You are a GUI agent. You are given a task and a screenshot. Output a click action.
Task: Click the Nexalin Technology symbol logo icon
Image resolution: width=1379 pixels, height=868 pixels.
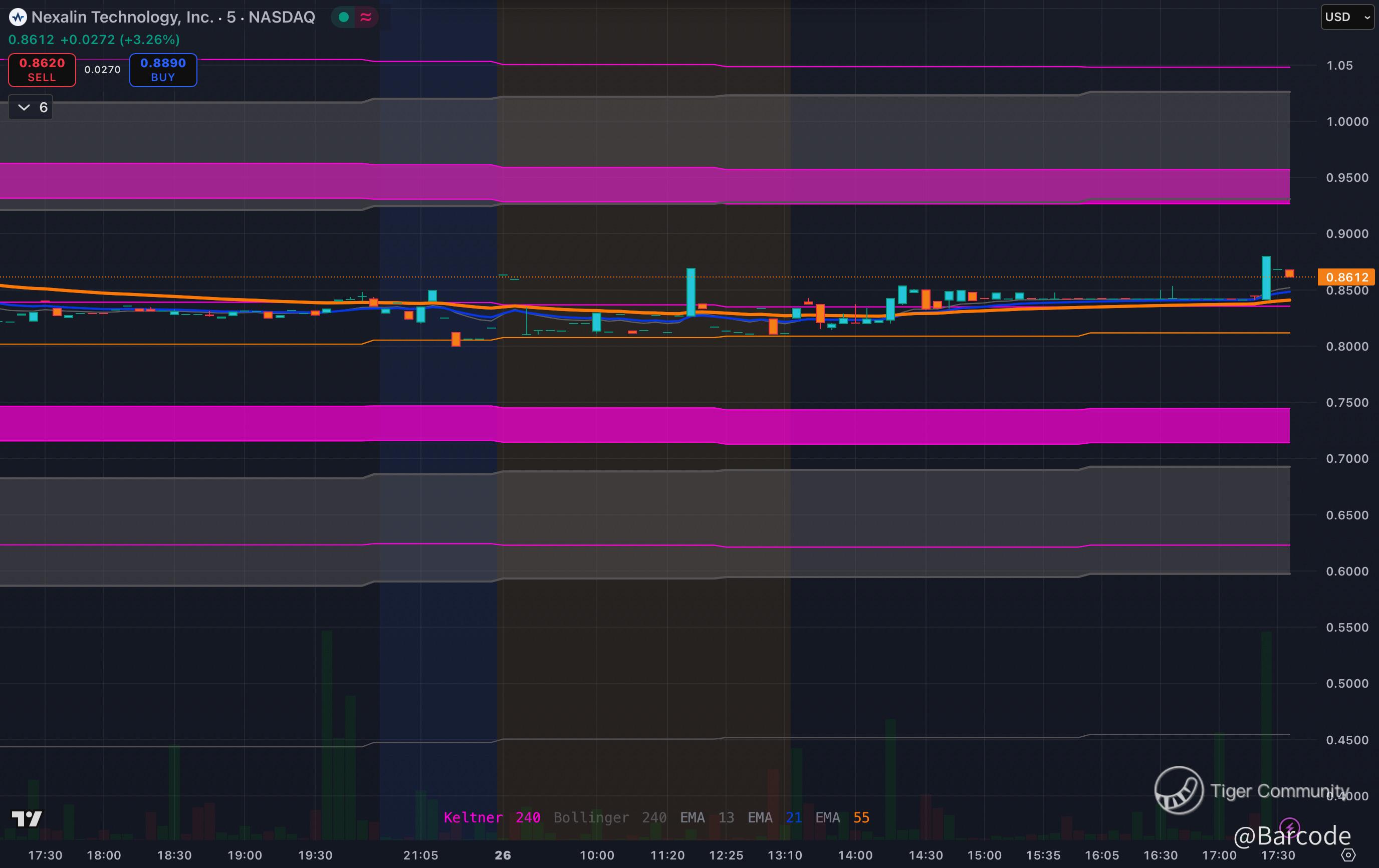[18, 17]
